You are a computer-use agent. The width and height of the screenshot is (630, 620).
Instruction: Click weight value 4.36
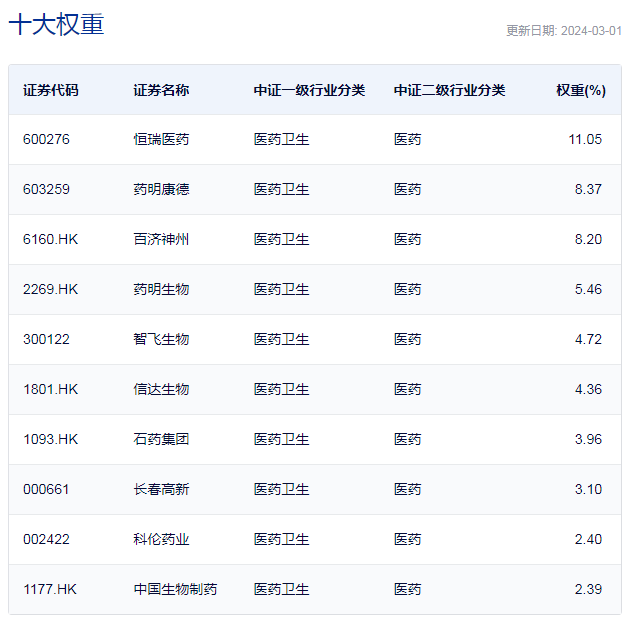[x=588, y=389]
